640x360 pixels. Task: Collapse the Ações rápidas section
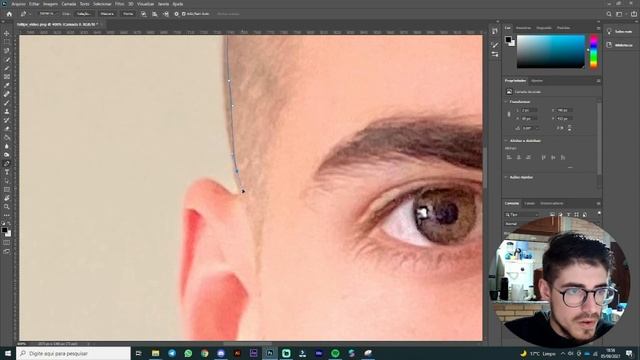click(x=506, y=177)
